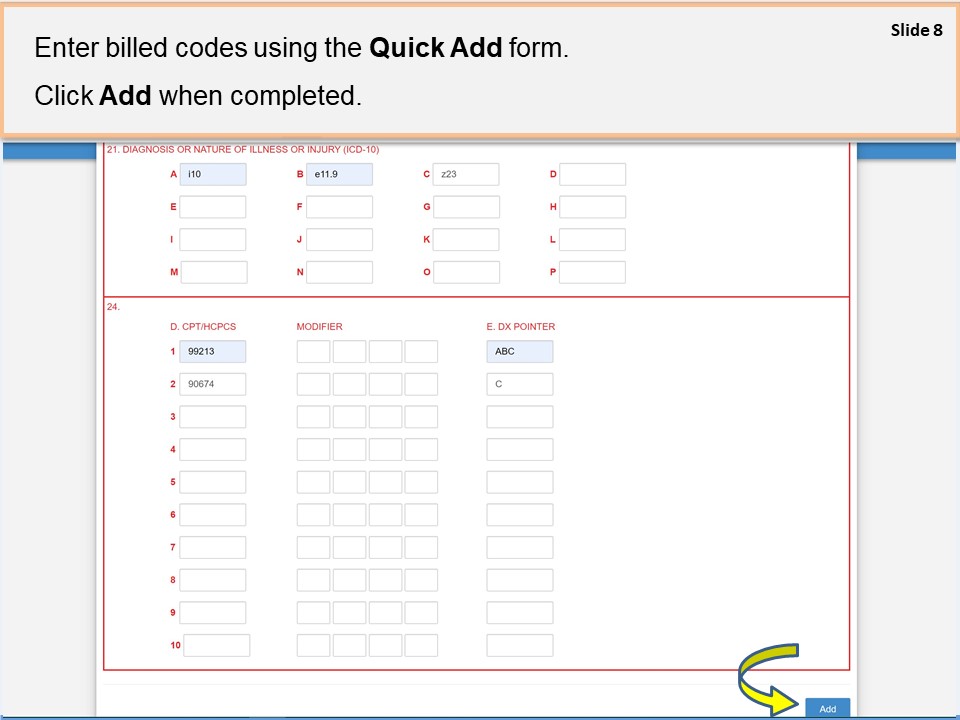Click the empty CPT/HCPCS field on line 3
This screenshot has width=960, height=720.
point(213,417)
